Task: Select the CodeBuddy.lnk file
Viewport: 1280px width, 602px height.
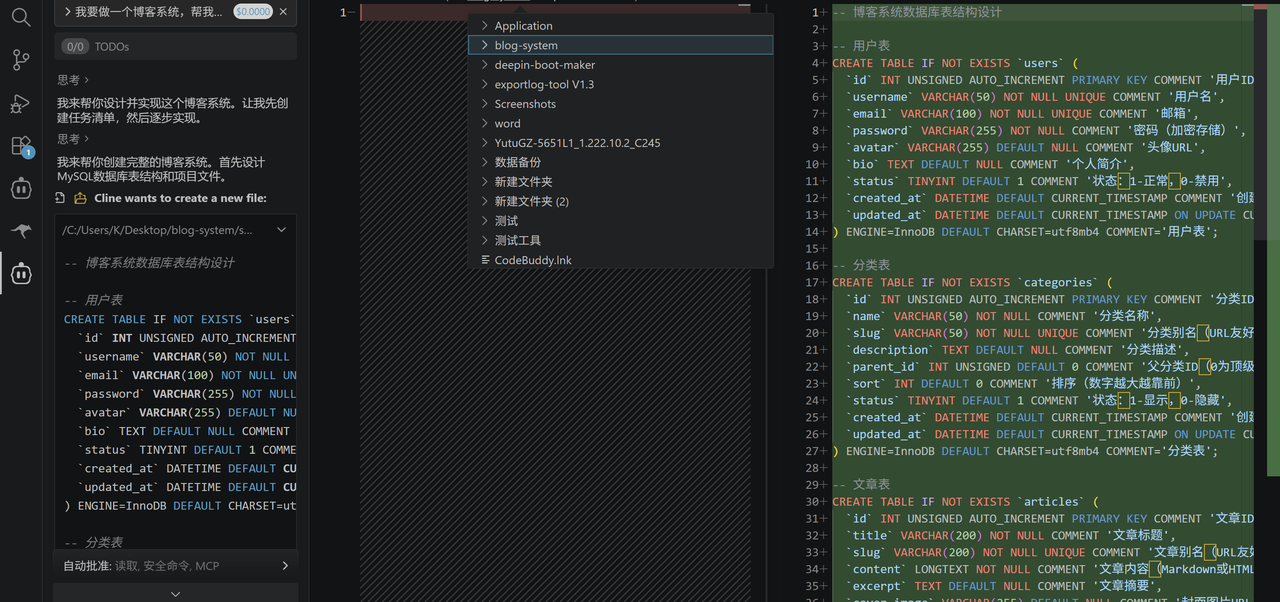Action: (x=620, y=260)
